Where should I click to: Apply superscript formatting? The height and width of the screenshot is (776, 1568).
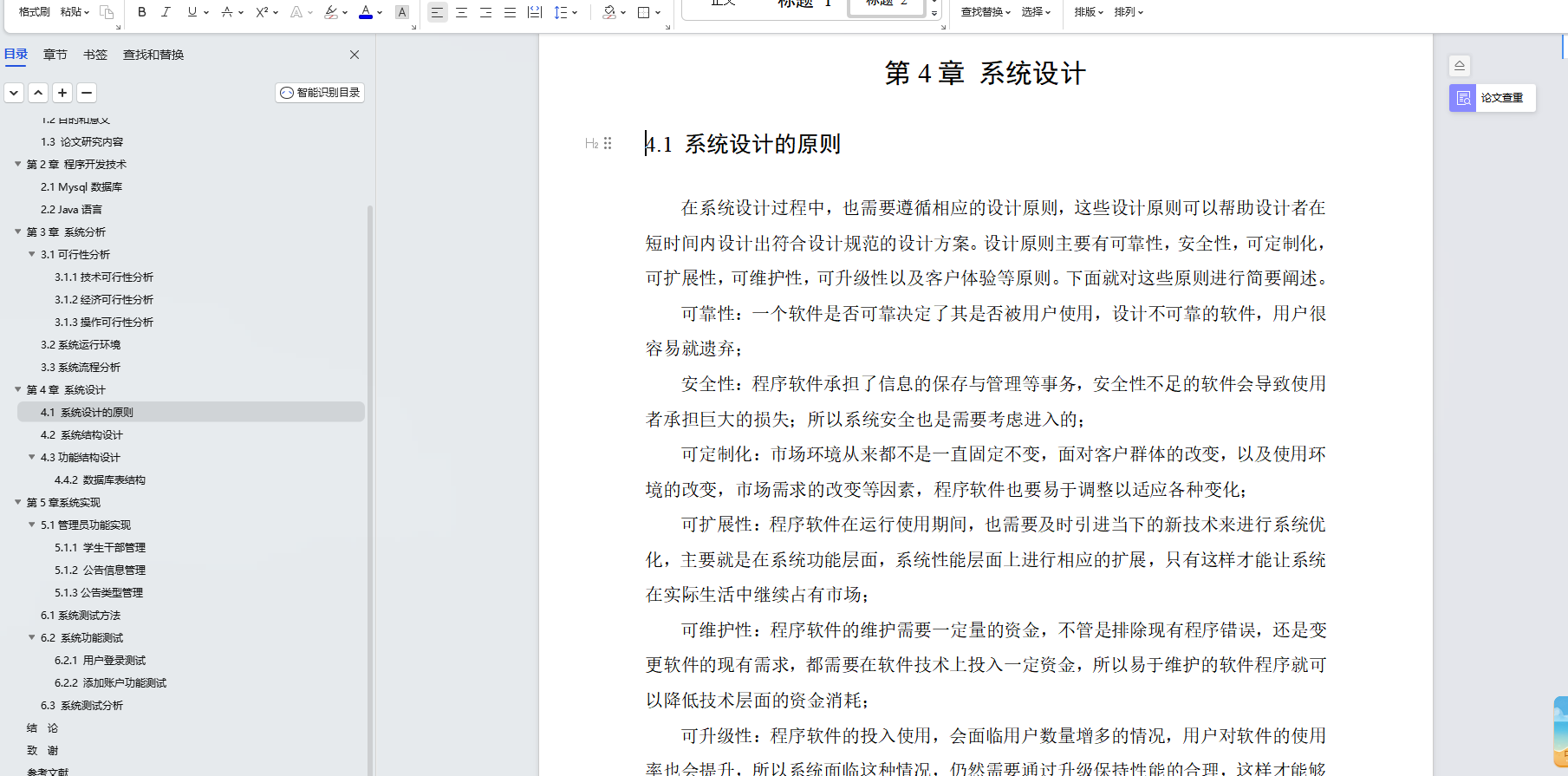(262, 12)
